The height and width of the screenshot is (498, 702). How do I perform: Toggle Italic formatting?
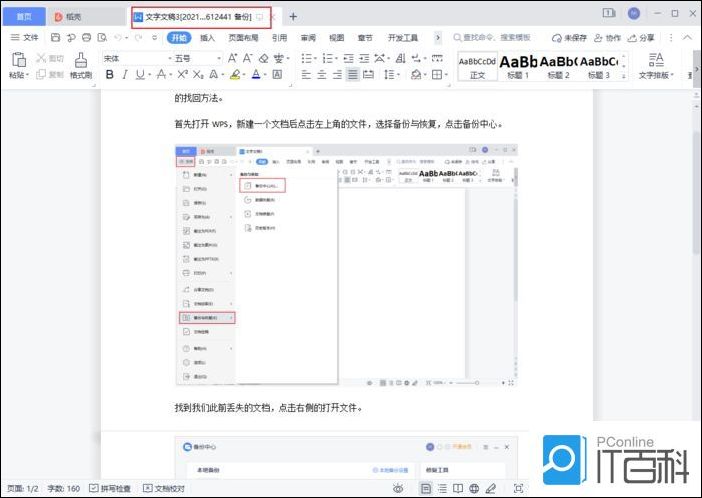point(125,74)
